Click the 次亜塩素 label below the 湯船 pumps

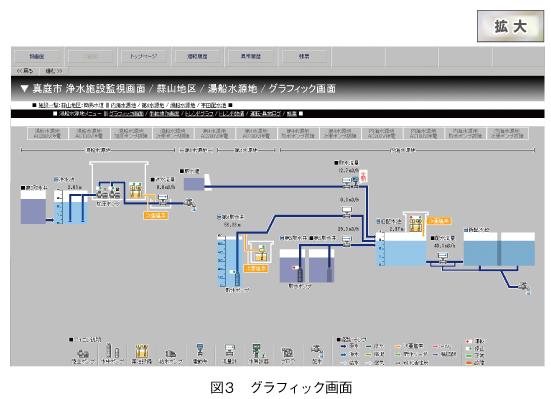156,215
